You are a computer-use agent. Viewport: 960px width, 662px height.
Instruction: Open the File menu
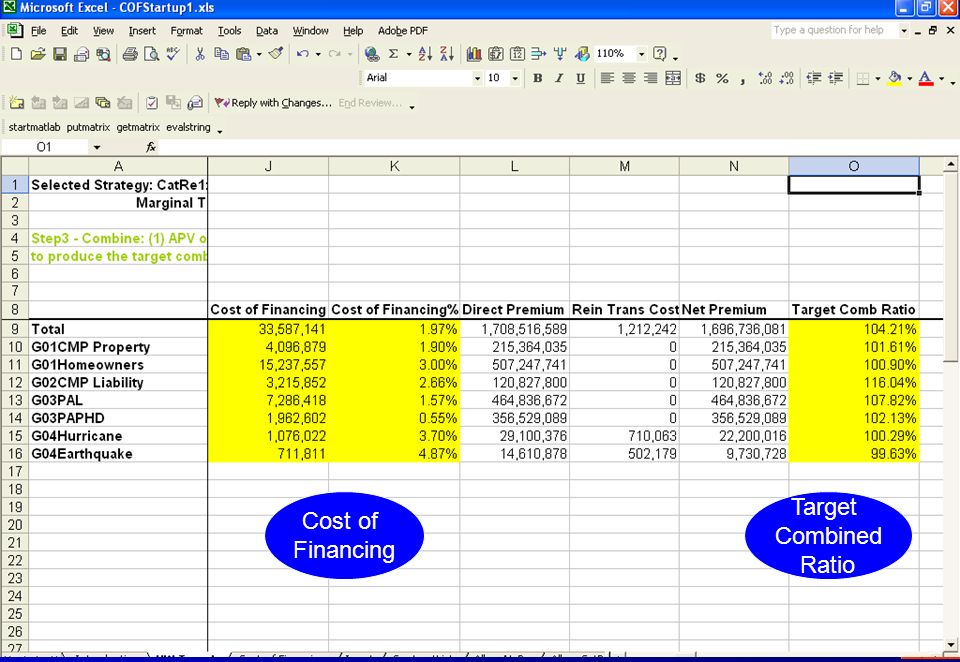coord(39,31)
